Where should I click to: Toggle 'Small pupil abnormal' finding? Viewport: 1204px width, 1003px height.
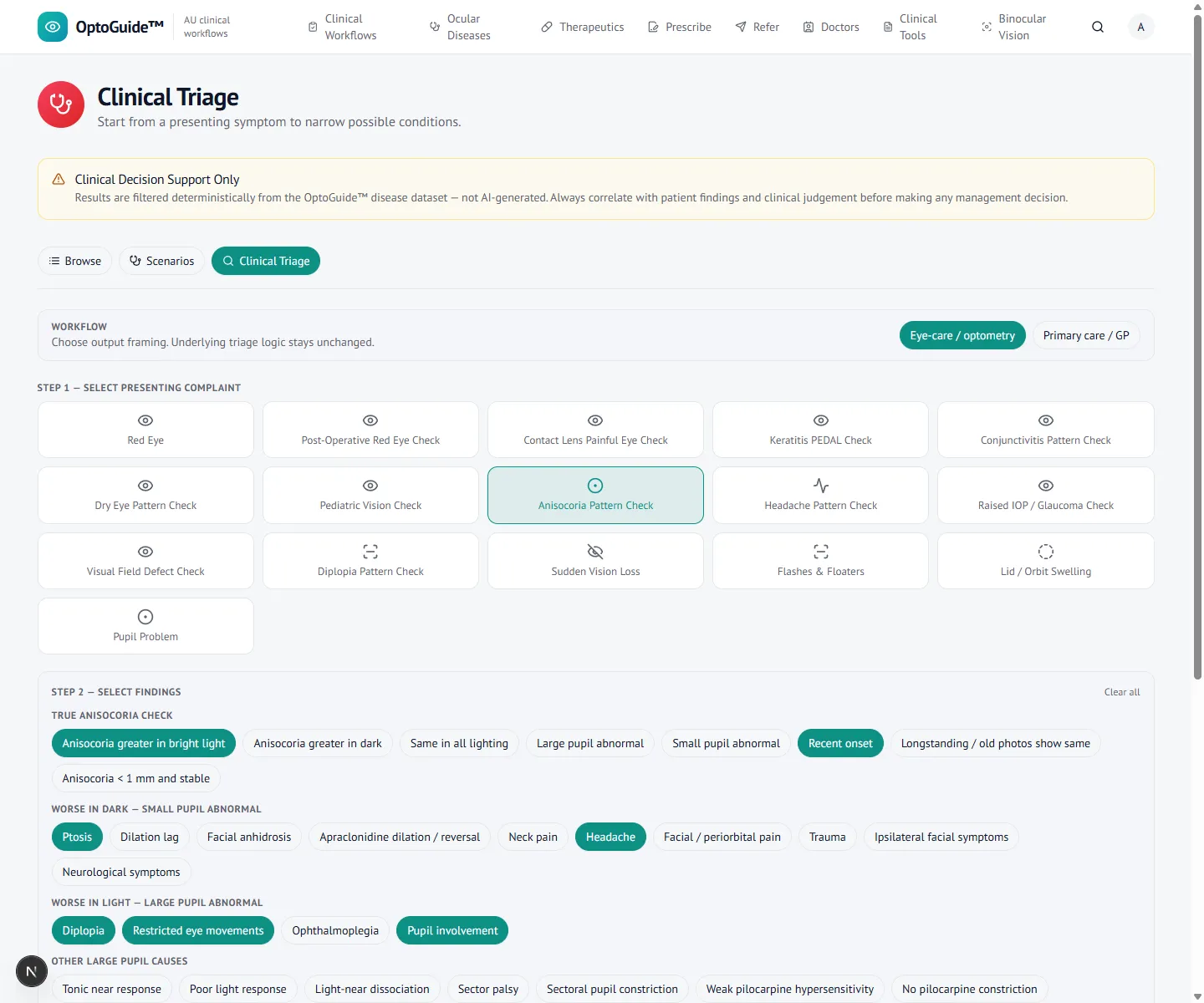click(x=726, y=743)
